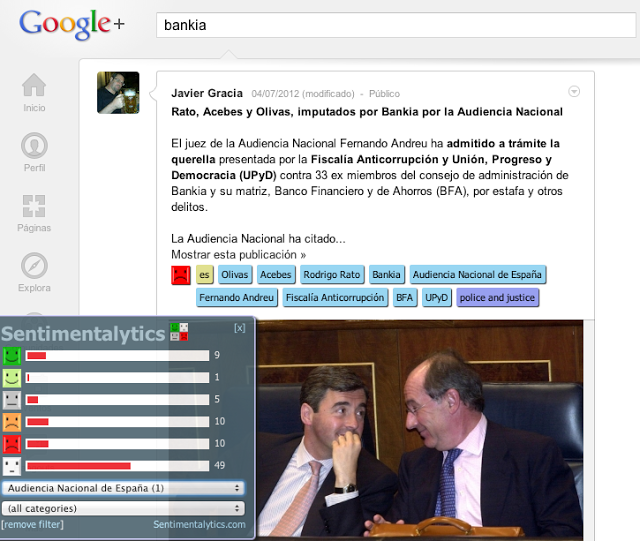Click the positive bar showing 1
Viewport: 640px width, 541px height.
pyautogui.click(x=117, y=378)
